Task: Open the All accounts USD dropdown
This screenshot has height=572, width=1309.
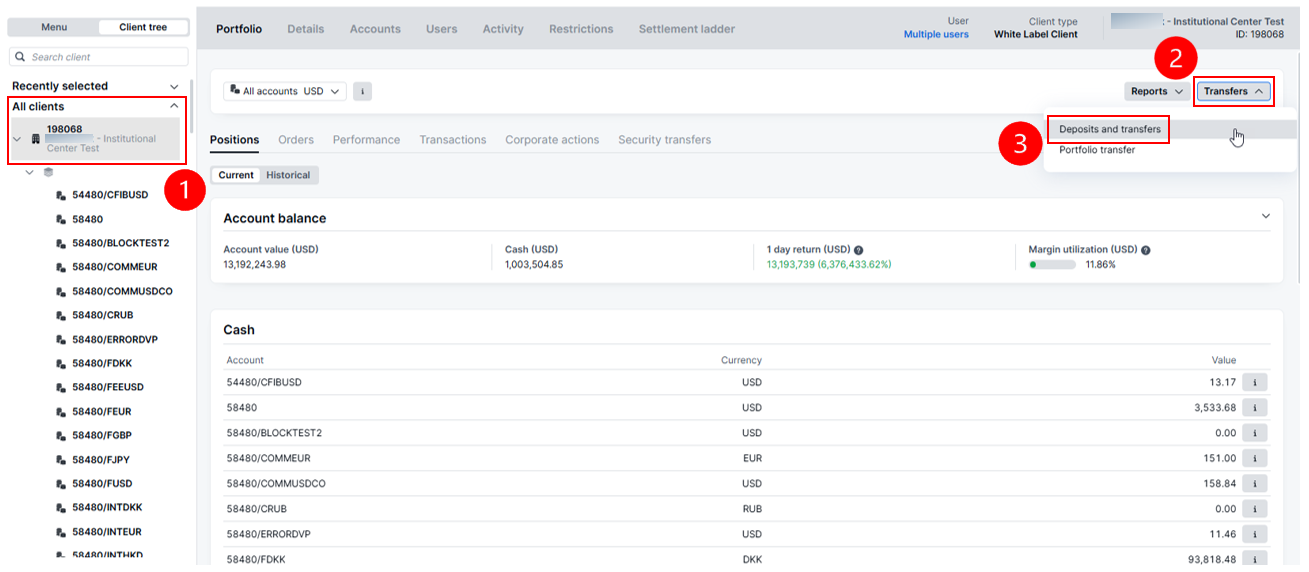Action: coord(285,91)
